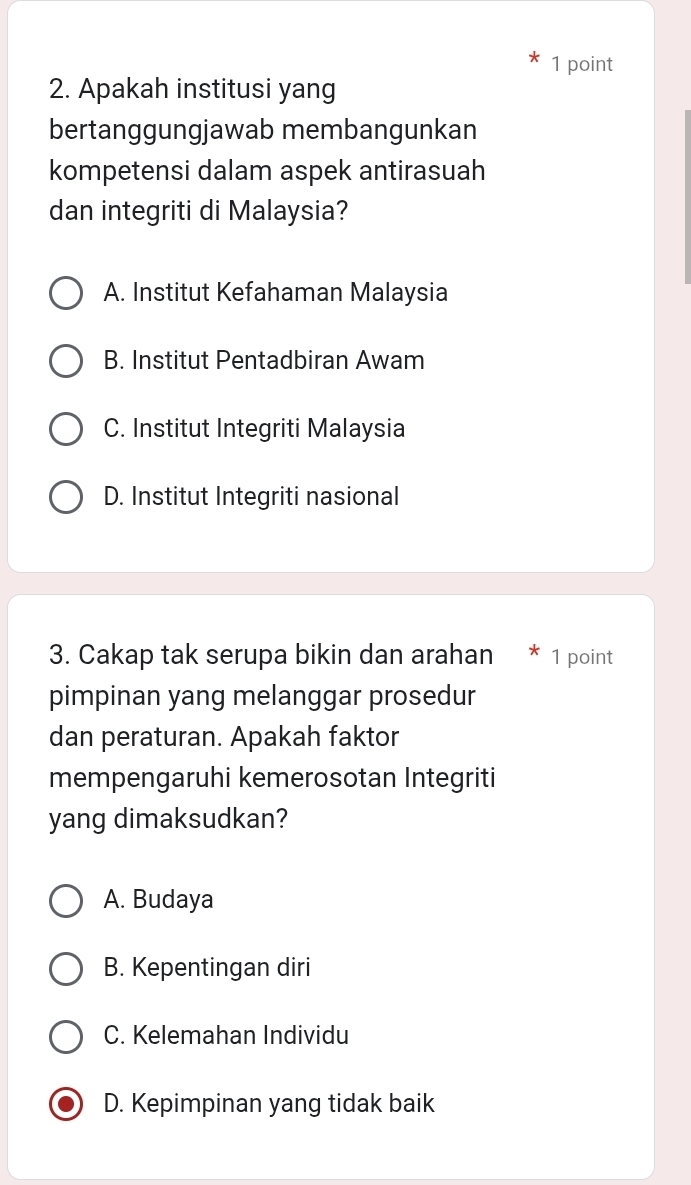Click question 3 text starting 'Cakap tak serupa'
Viewport: 691px width, 1185px height.
(x=270, y=737)
